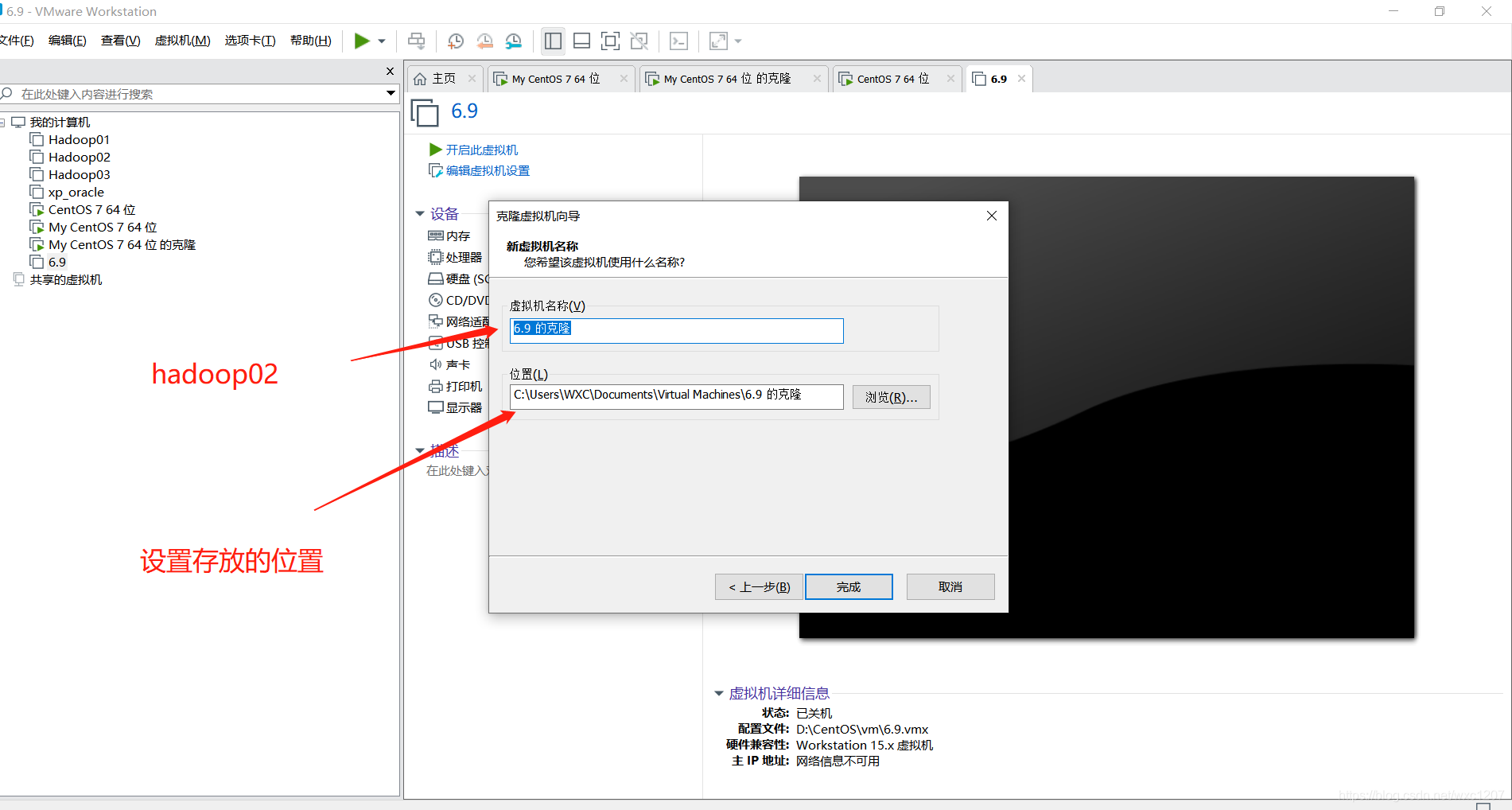Open the 文件(F) menu
The height and width of the screenshot is (810, 1512).
tap(16, 41)
